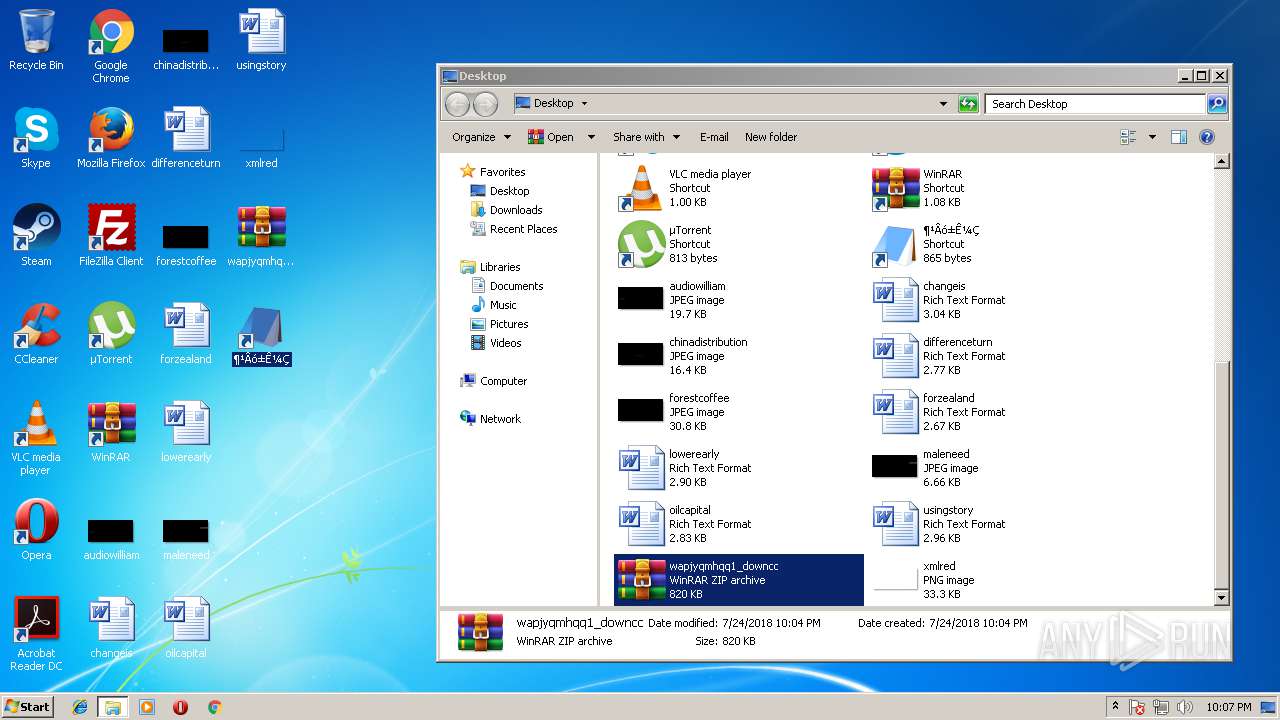The width and height of the screenshot is (1280, 720).
Task: Select oilcapital document on desktop
Action: 186,629
